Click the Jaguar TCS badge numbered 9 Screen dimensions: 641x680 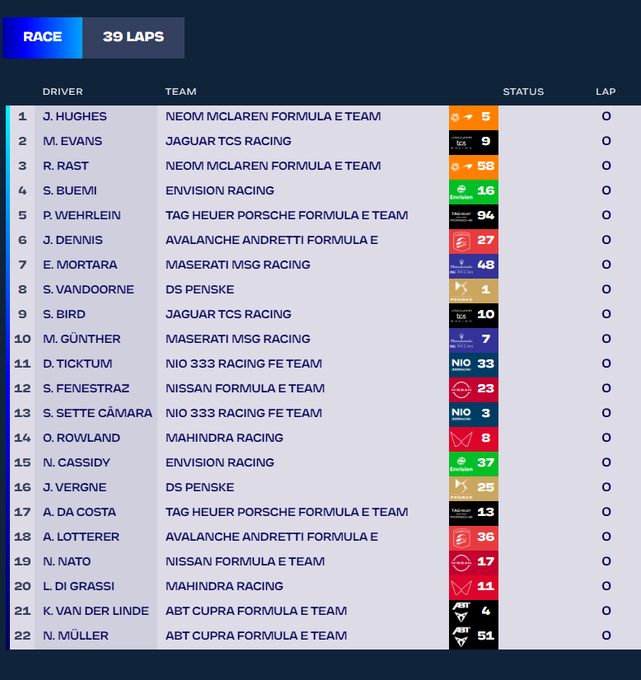[474, 142]
